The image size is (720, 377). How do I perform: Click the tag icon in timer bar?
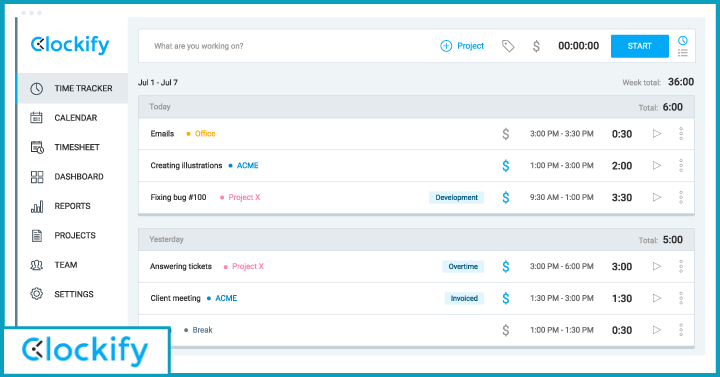[x=508, y=46]
